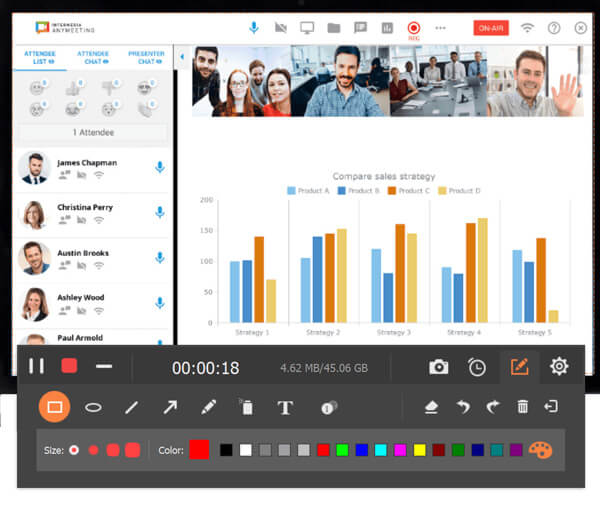This screenshot has width=600, height=505.
Task: Select the airbrush spray tool
Action: pos(246,407)
